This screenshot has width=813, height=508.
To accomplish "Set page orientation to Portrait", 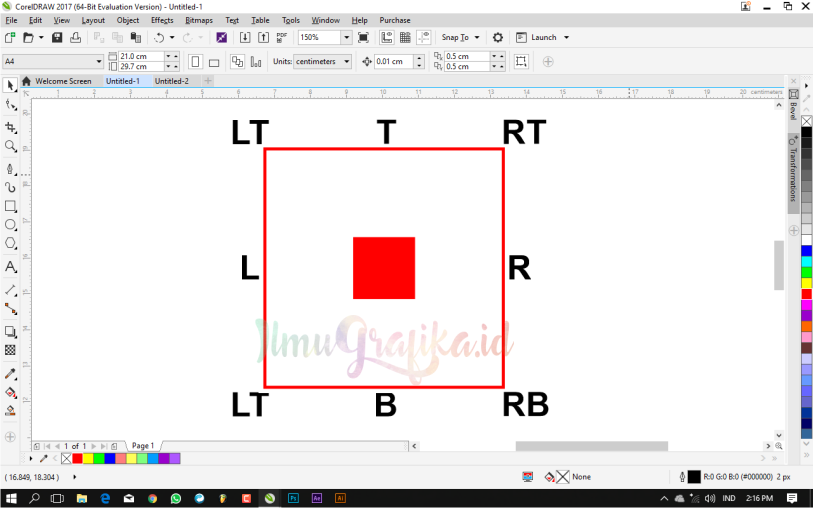I will pyautogui.click(x=195, y=62).
